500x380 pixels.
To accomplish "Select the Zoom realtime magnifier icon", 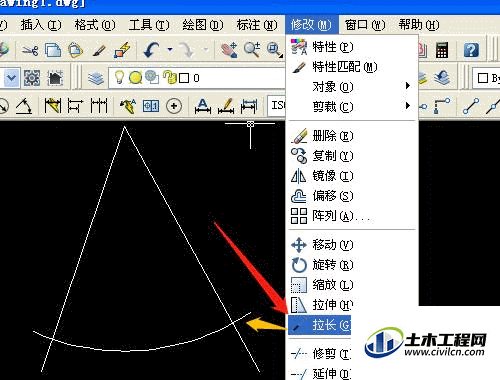I will pos(252,50).
